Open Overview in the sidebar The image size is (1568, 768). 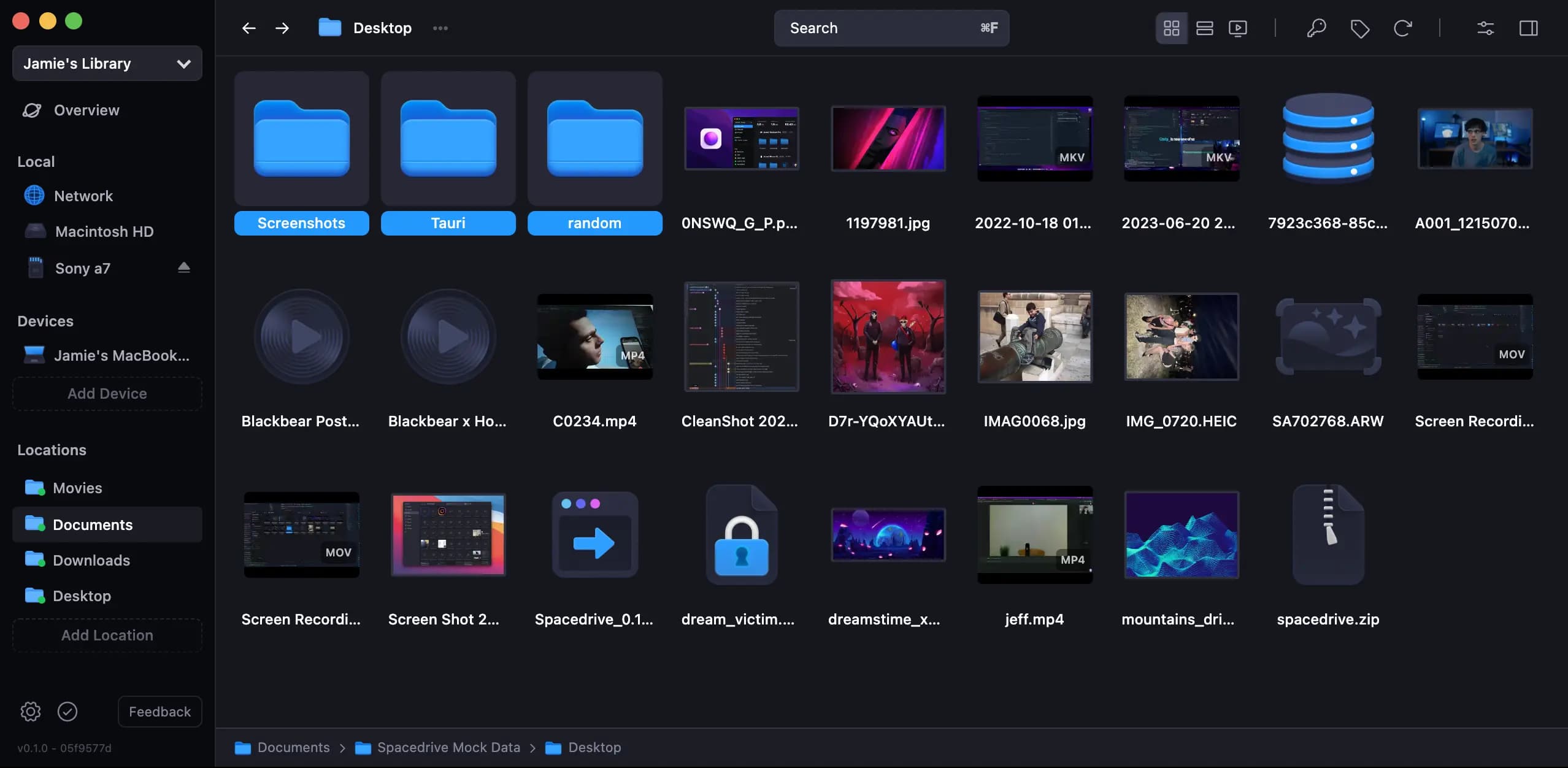pyautogui.click(x=86, y=110)
